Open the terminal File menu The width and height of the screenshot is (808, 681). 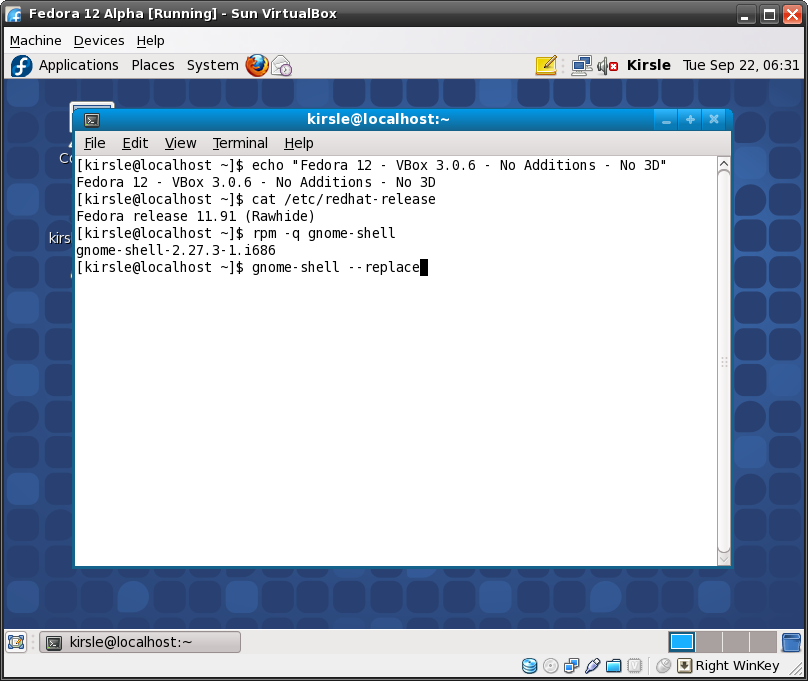(95, 143)
